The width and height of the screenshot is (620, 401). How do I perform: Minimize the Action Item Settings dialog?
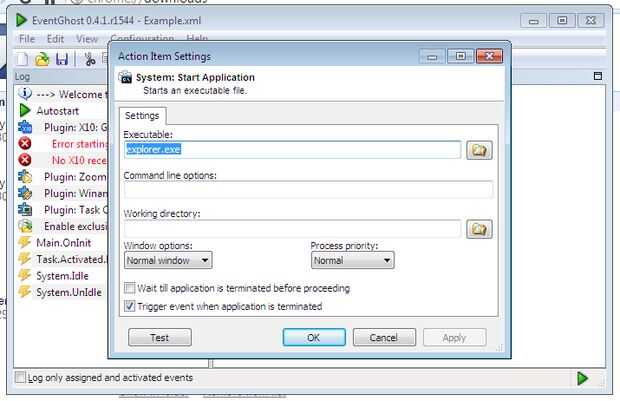point(432,57)
